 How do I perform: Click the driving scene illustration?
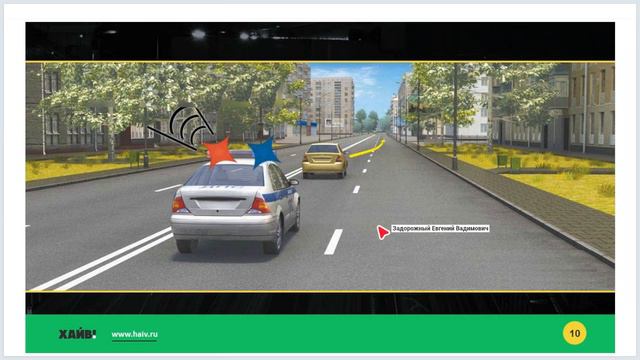pyautogui.click(x=320, y=177)
